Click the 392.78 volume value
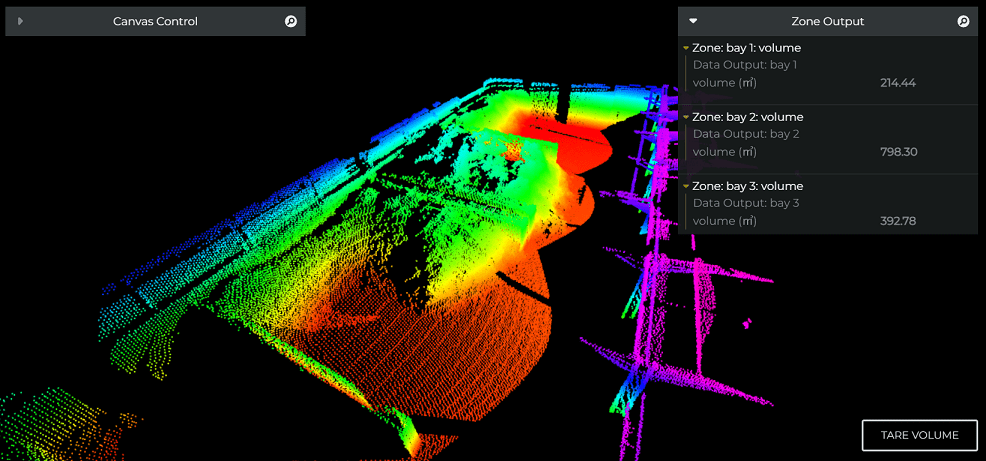The image size is (986, 461). [898, 221]
